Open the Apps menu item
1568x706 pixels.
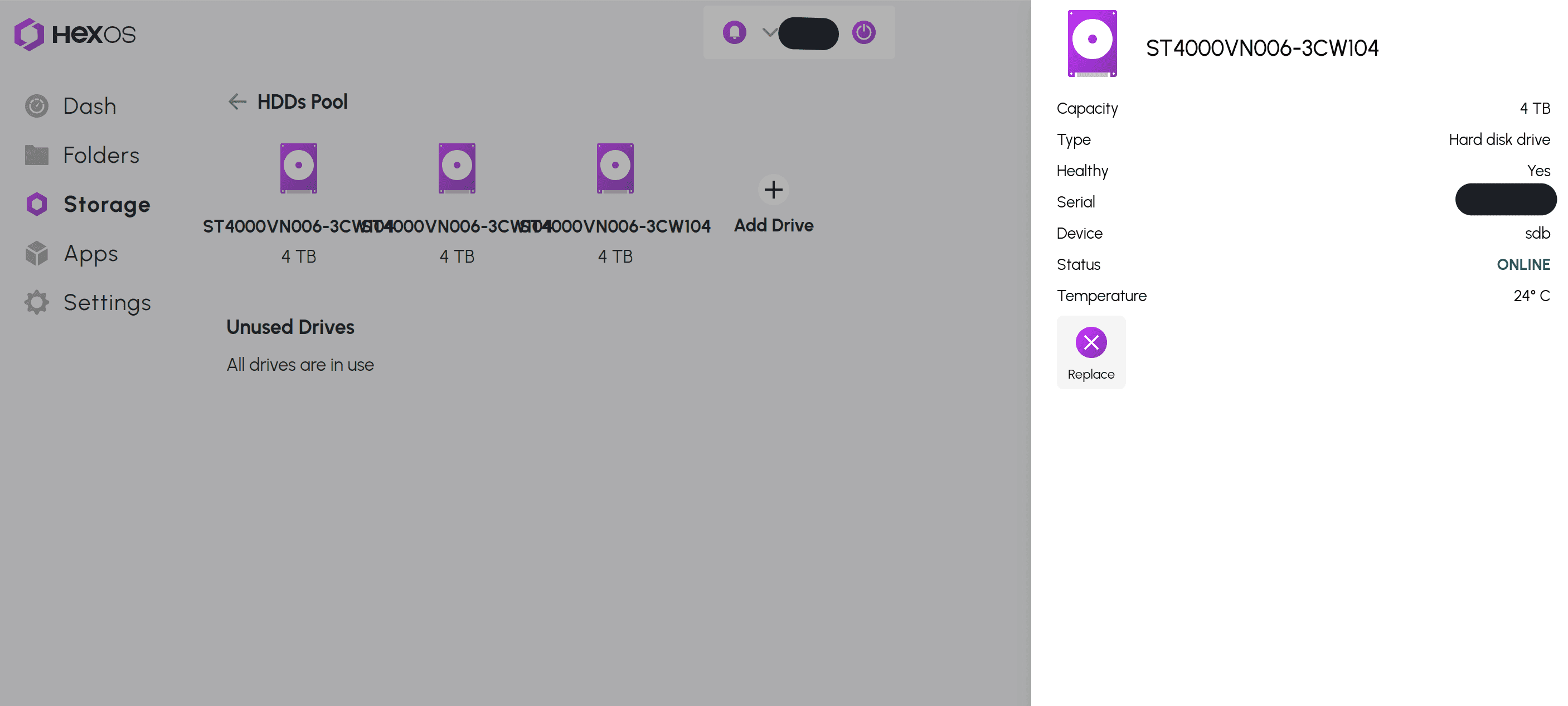pos(72,253)
